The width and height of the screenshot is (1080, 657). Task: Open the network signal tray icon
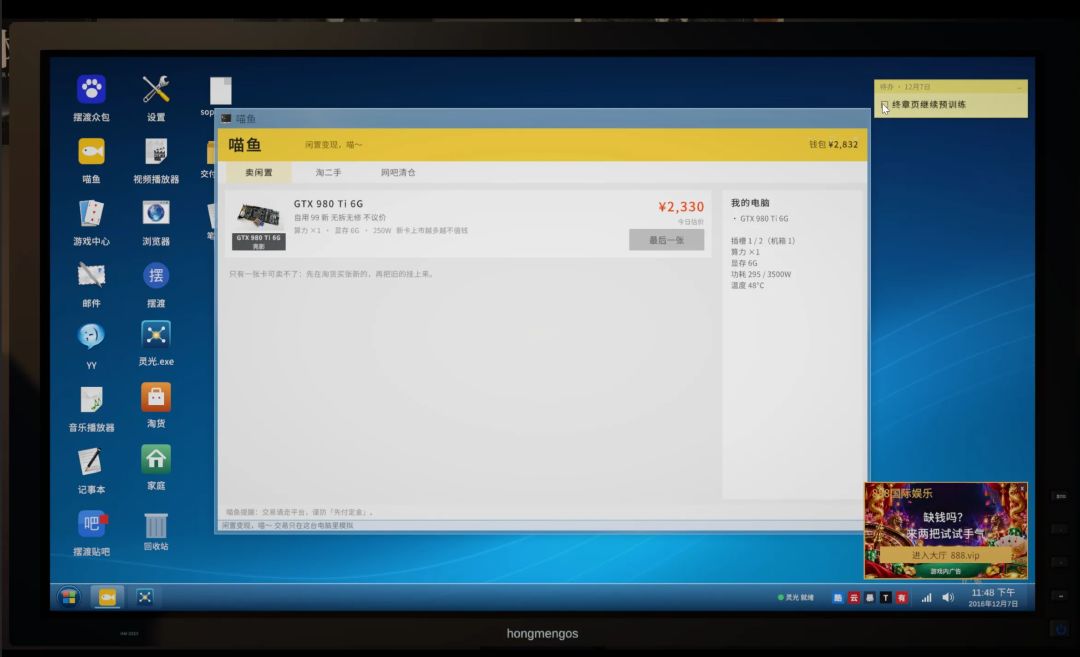point(926,598)
